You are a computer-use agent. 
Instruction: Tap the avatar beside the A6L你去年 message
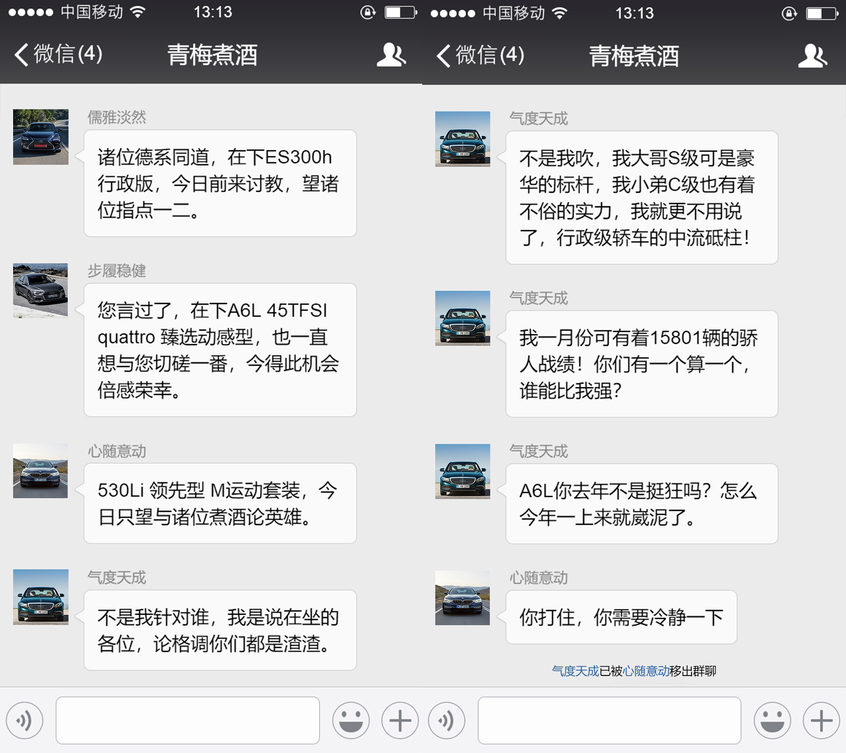click(x=462, y=471)
